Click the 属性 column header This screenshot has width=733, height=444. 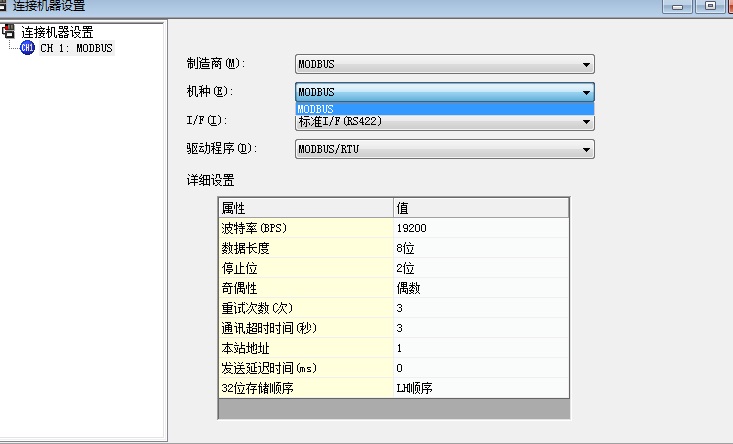point(305,208)
